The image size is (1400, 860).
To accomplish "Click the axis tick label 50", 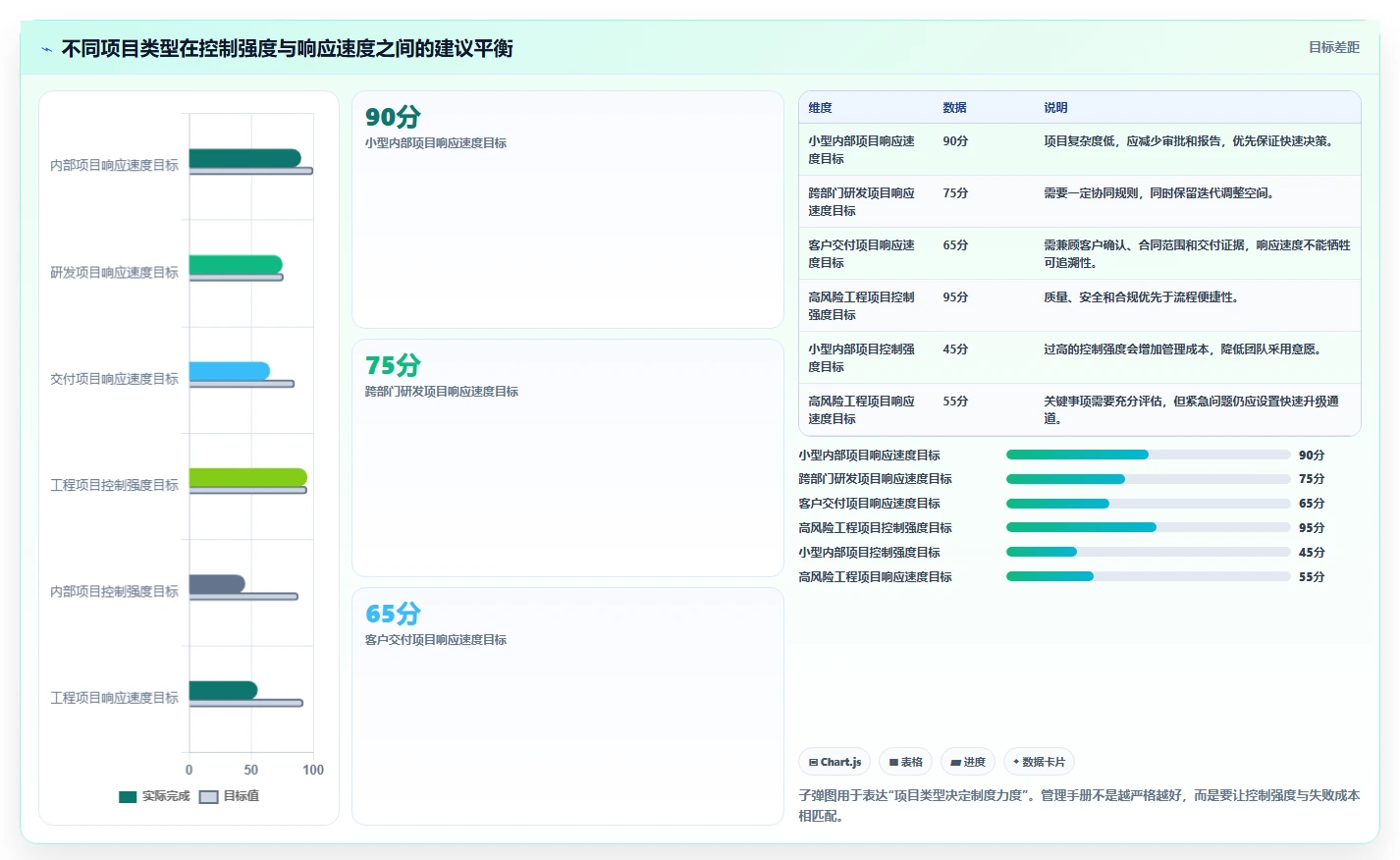I will tap(251, 770).
